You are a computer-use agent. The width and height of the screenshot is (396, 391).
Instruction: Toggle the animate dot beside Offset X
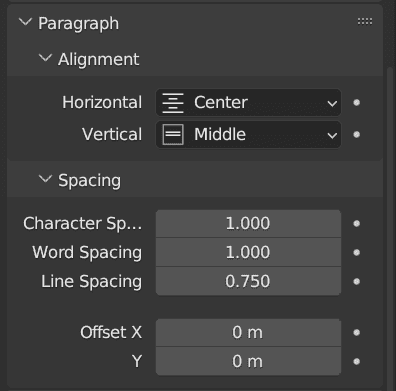[x=356, y=332]
